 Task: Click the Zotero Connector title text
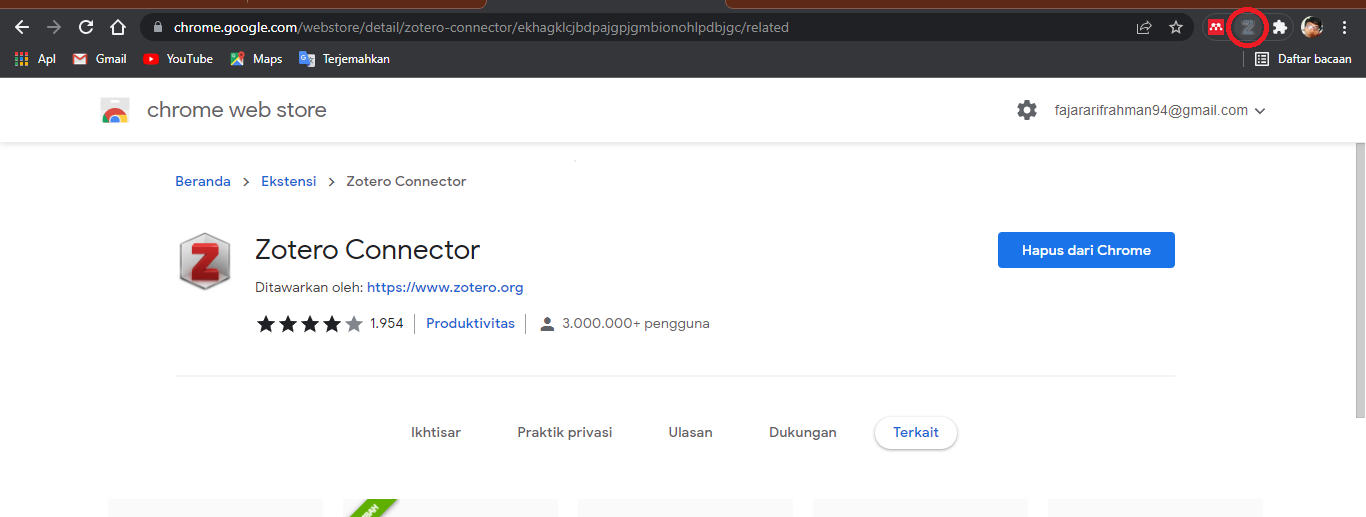tap(368, 249)
